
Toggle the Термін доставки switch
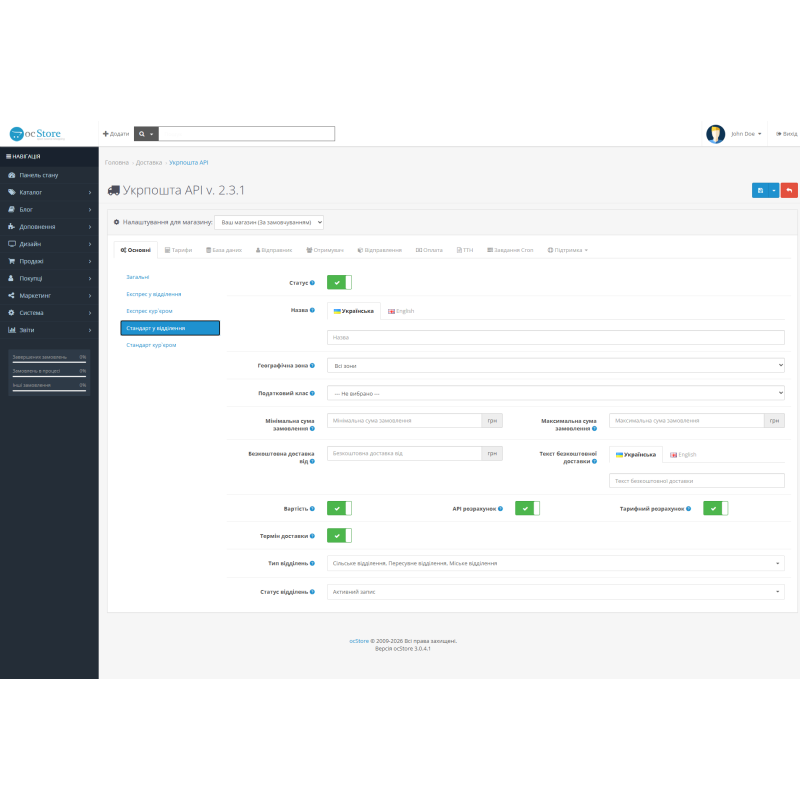[x=339, y=536]
